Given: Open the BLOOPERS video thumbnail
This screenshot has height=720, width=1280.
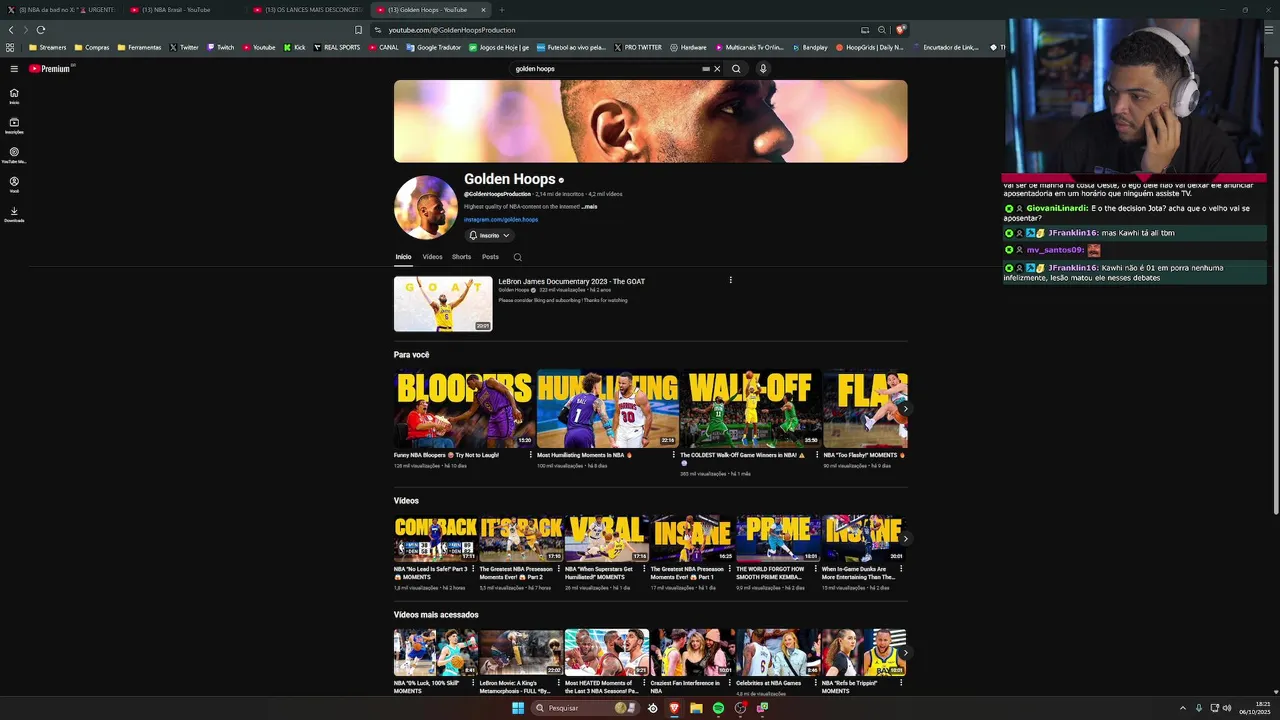Looking at the screenshot, I should pos(464,409).
